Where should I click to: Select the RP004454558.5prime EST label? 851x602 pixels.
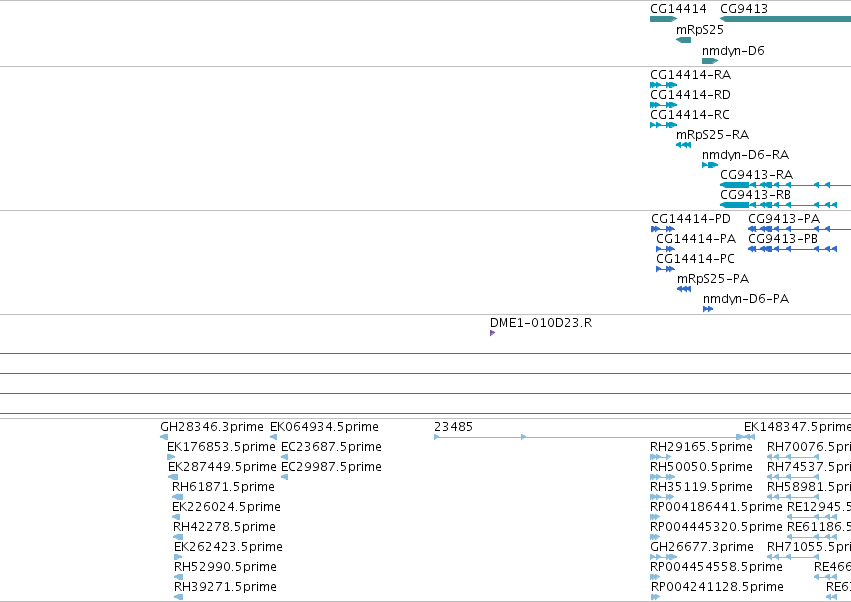716,567
